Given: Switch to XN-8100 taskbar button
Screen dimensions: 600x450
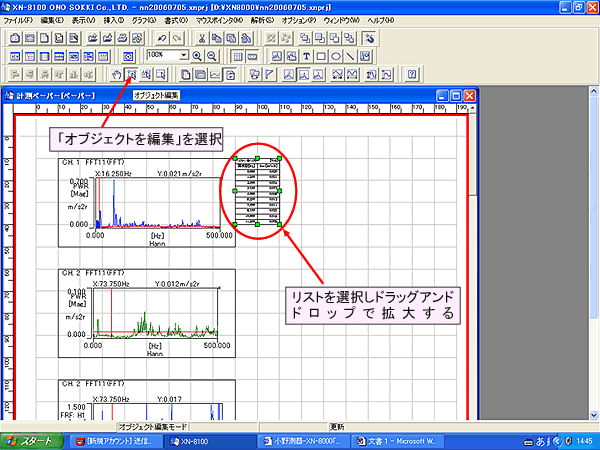Looking at the screenshot, I should 210,442.
